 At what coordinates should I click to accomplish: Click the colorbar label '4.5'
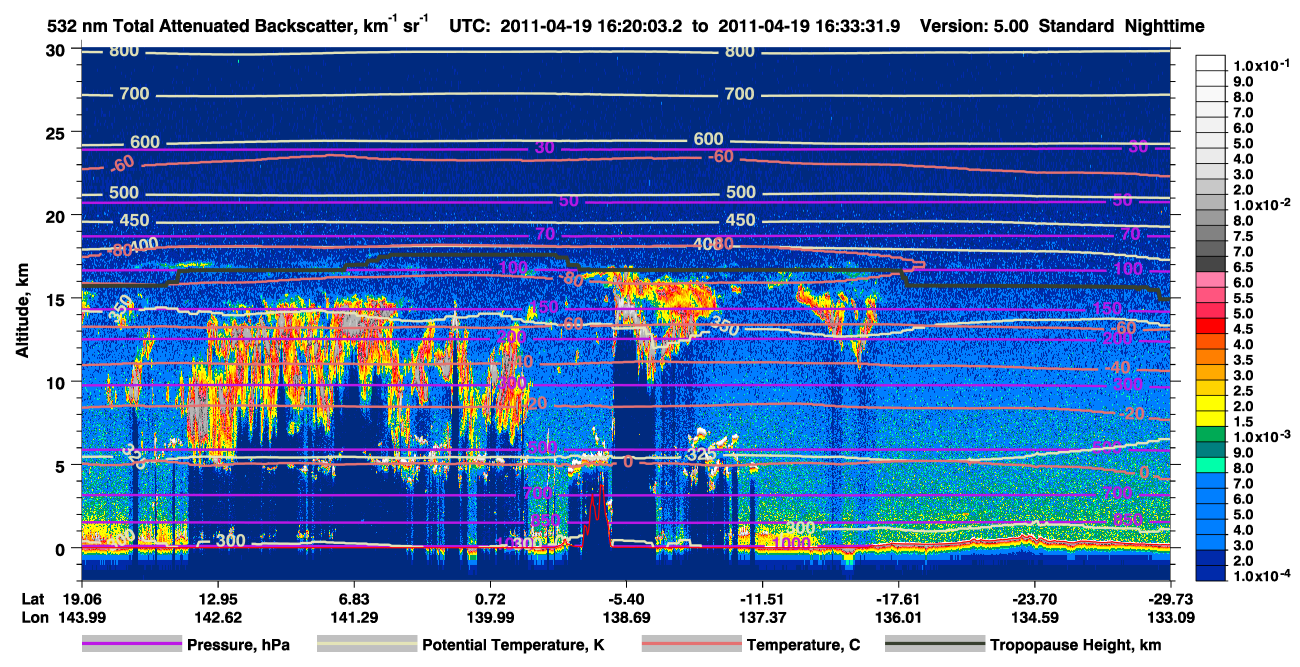pos(1245,329)
